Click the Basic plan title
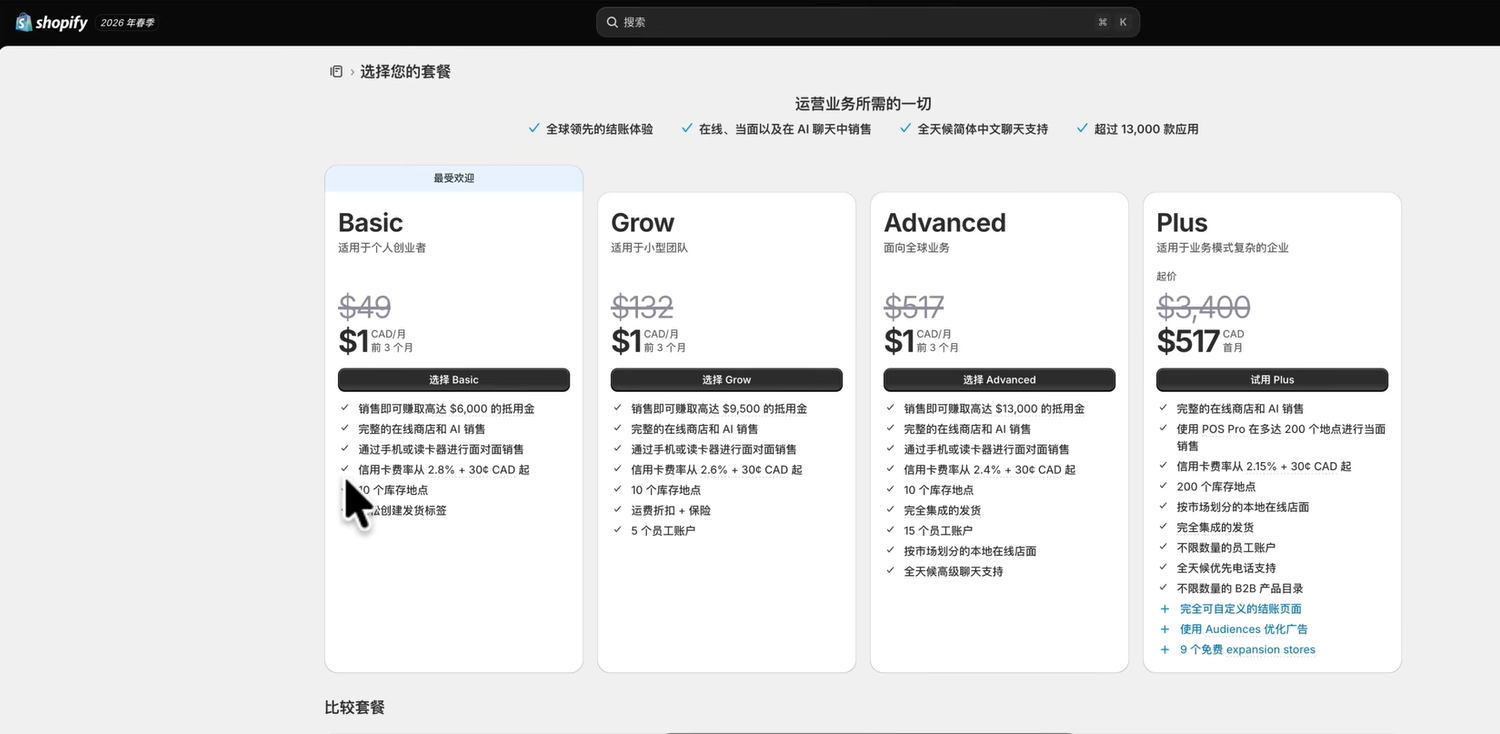1500x734 pixels. coord(371,223)
